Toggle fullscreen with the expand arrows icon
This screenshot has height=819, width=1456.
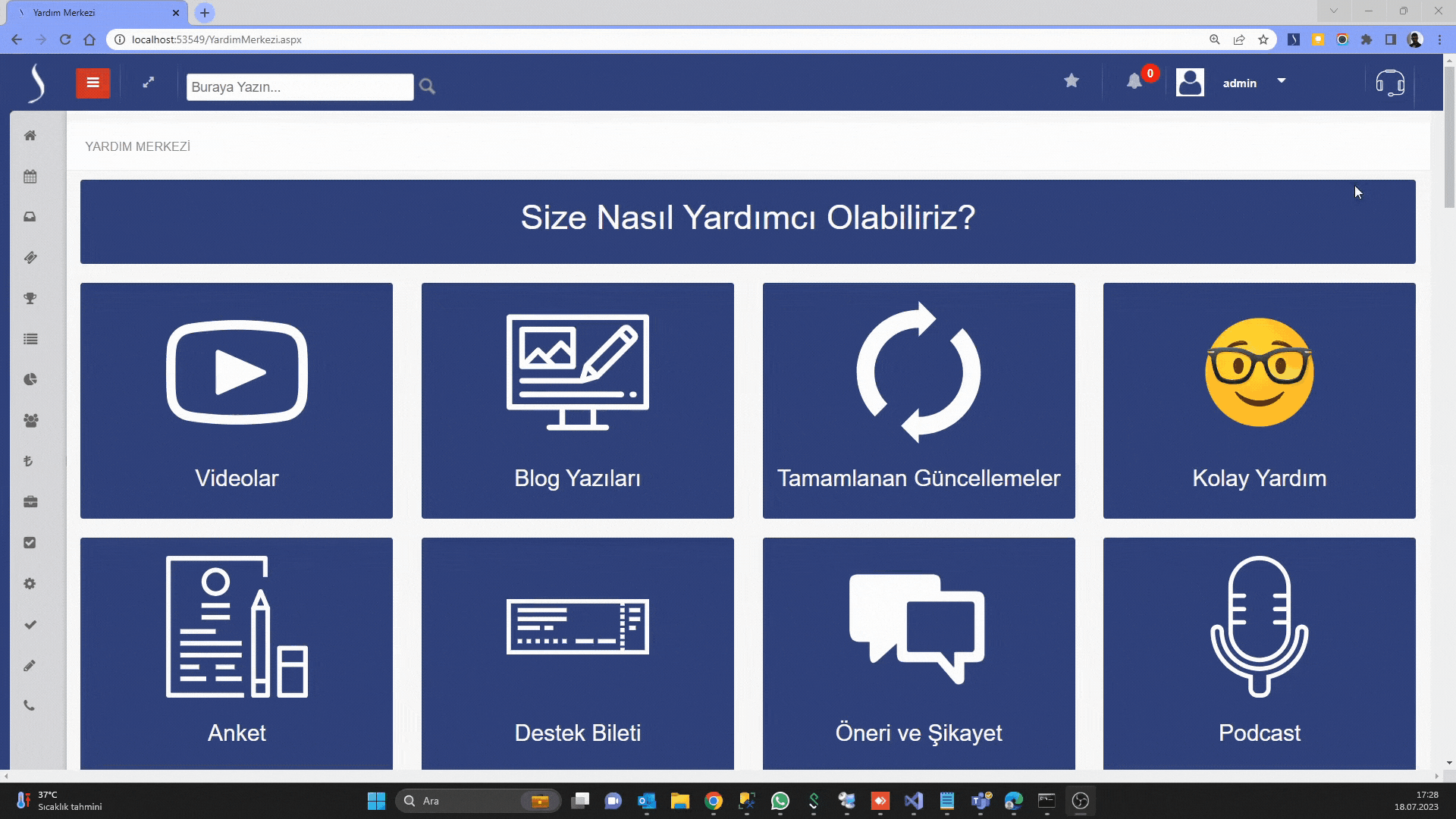[x=149, y=83]
